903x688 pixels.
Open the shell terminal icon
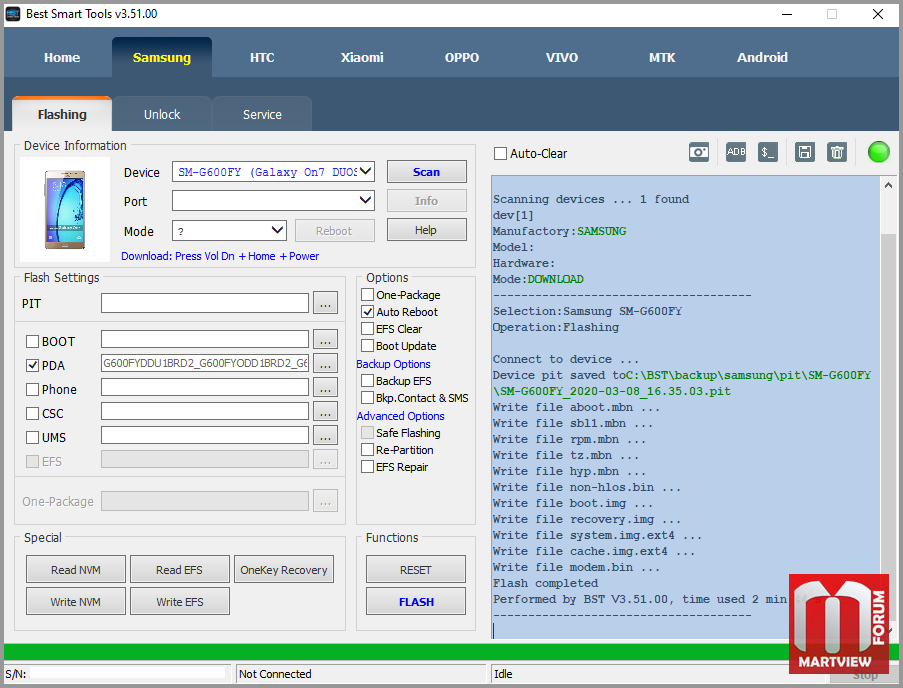pyautogui.click(x=768, y=153)
